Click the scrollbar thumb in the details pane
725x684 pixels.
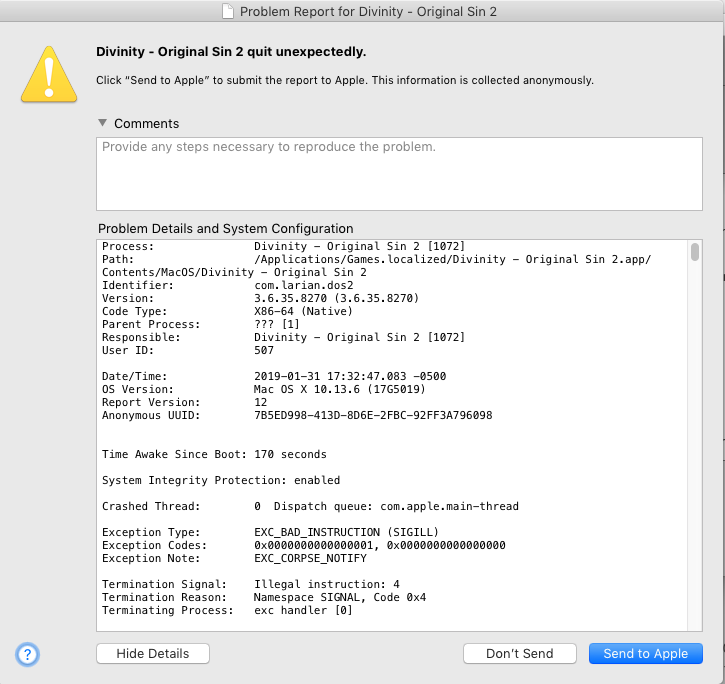coord(694,252)
